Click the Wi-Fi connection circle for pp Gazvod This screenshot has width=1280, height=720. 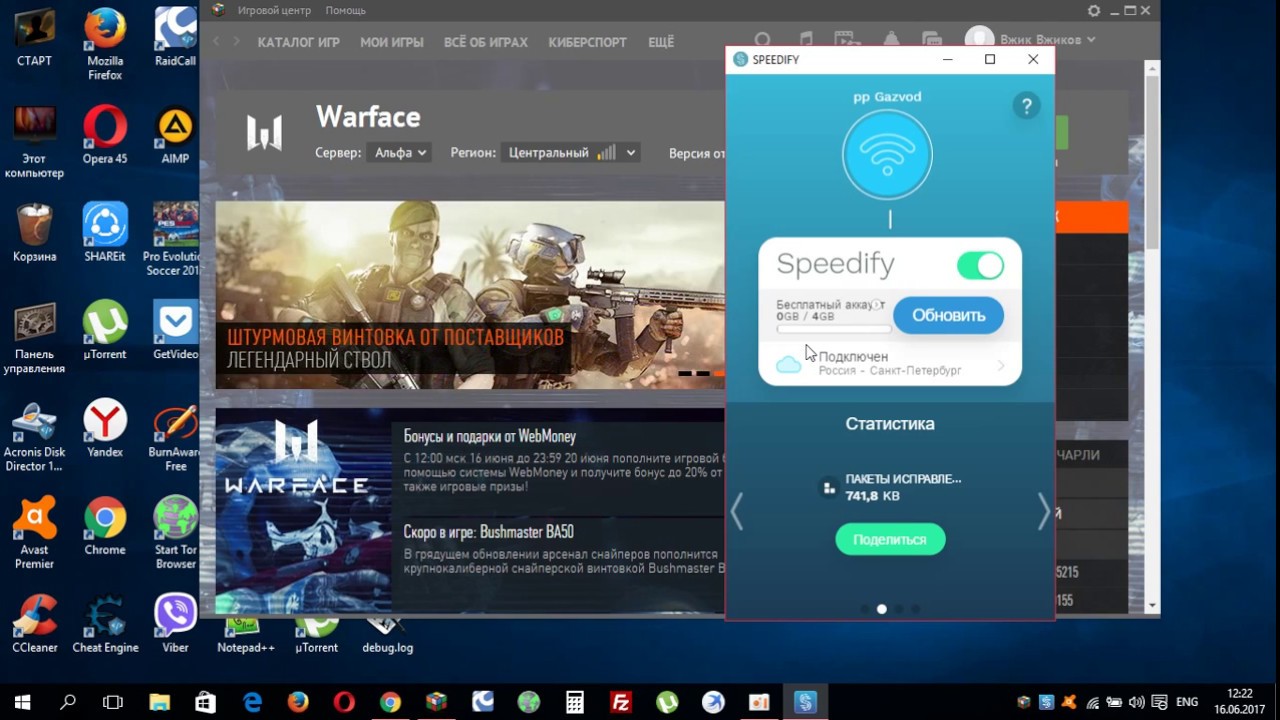(x=887, y=155)
